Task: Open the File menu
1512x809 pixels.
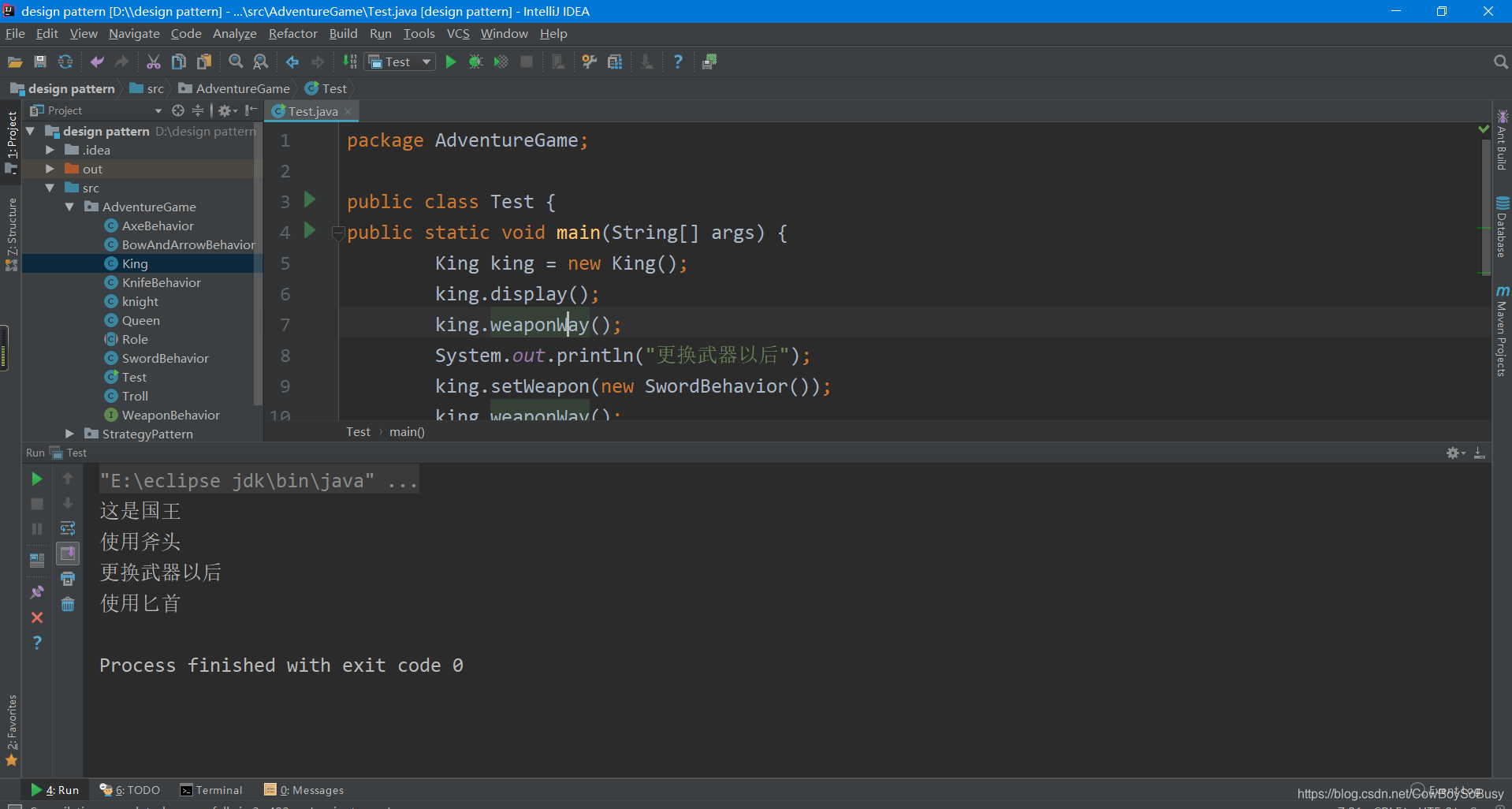Action: (15, 33)
